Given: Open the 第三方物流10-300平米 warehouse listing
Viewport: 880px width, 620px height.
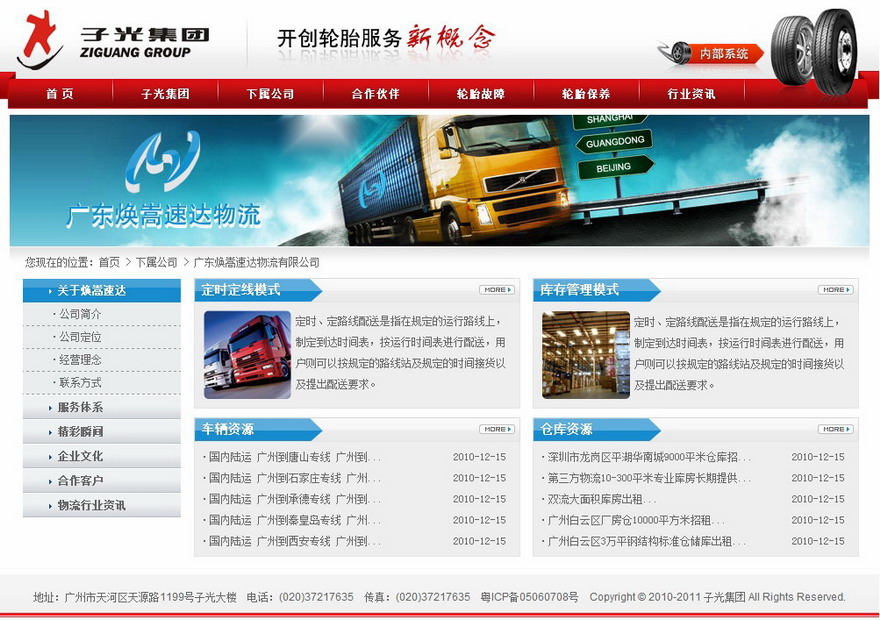Looking at the screenshot, I should (x=648, y=478).
